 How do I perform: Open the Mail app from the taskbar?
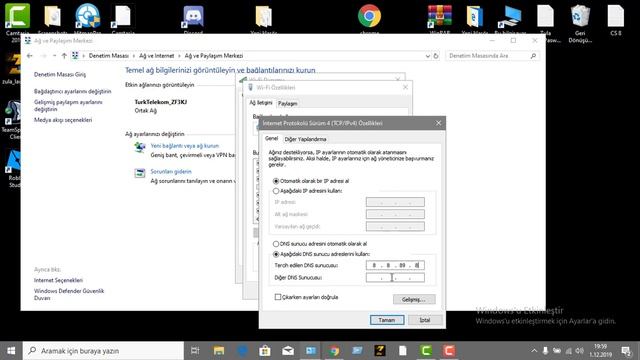pyautogui.click(x=288, y=351)
